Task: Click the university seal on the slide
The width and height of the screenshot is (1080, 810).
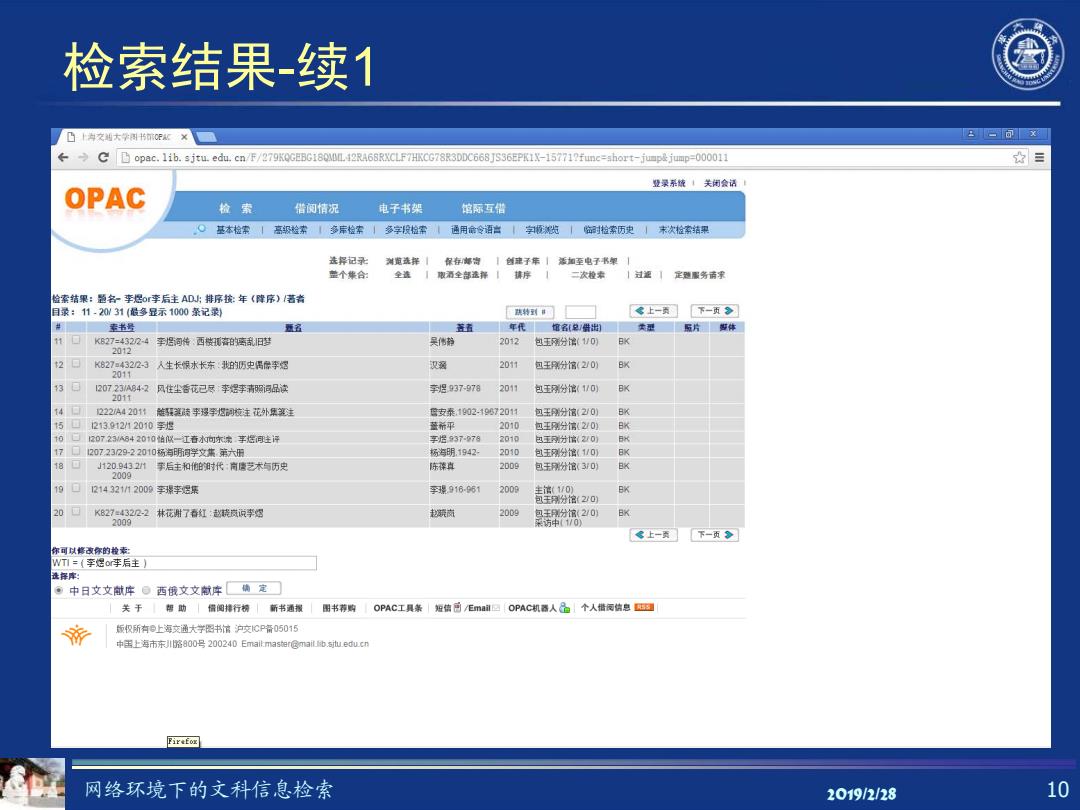Action: (x=1028, y=54)
